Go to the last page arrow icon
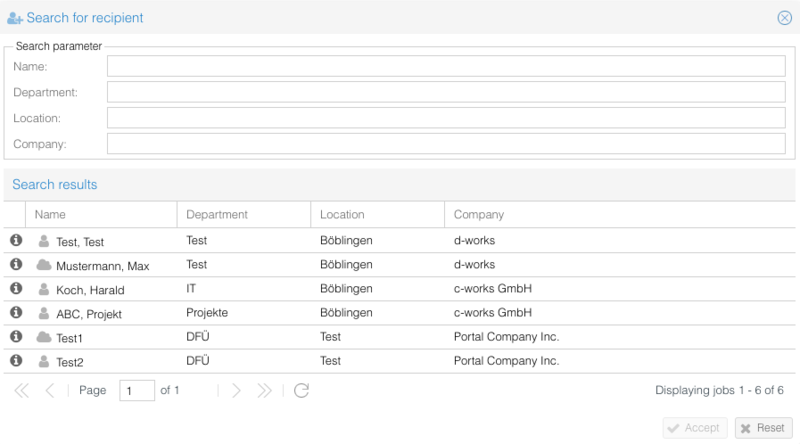 [264, 391]
